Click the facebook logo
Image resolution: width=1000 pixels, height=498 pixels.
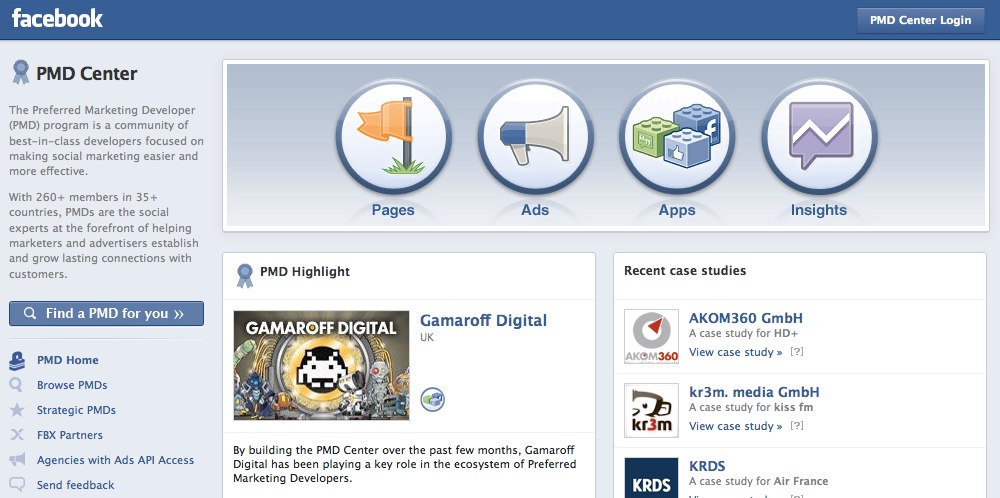(57, 18)
